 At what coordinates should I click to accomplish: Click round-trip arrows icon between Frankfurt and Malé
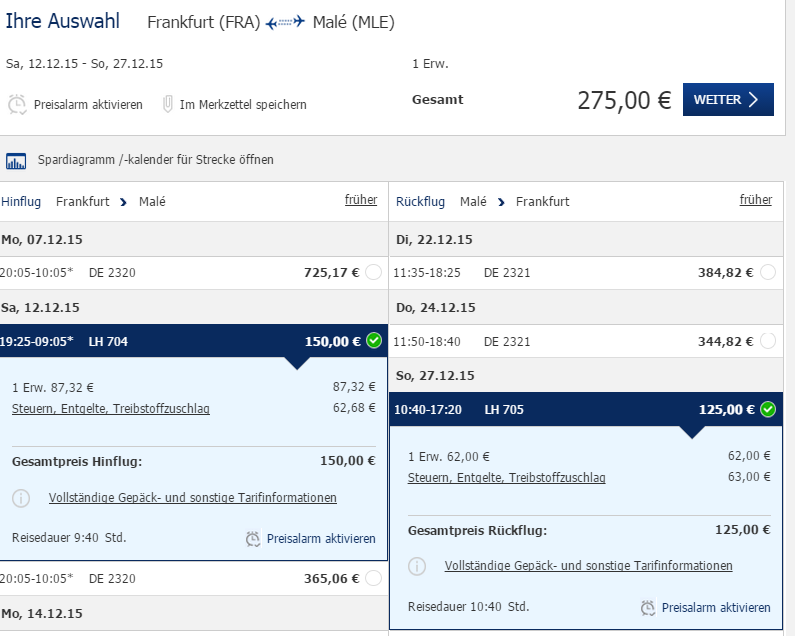[x=285, y=22]
